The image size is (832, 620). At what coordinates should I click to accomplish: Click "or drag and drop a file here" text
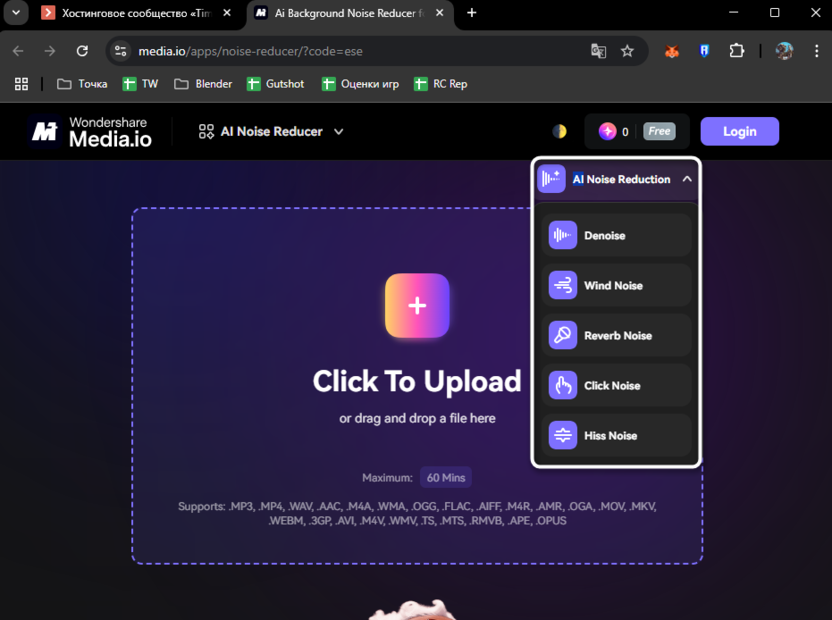coord(417,418)
